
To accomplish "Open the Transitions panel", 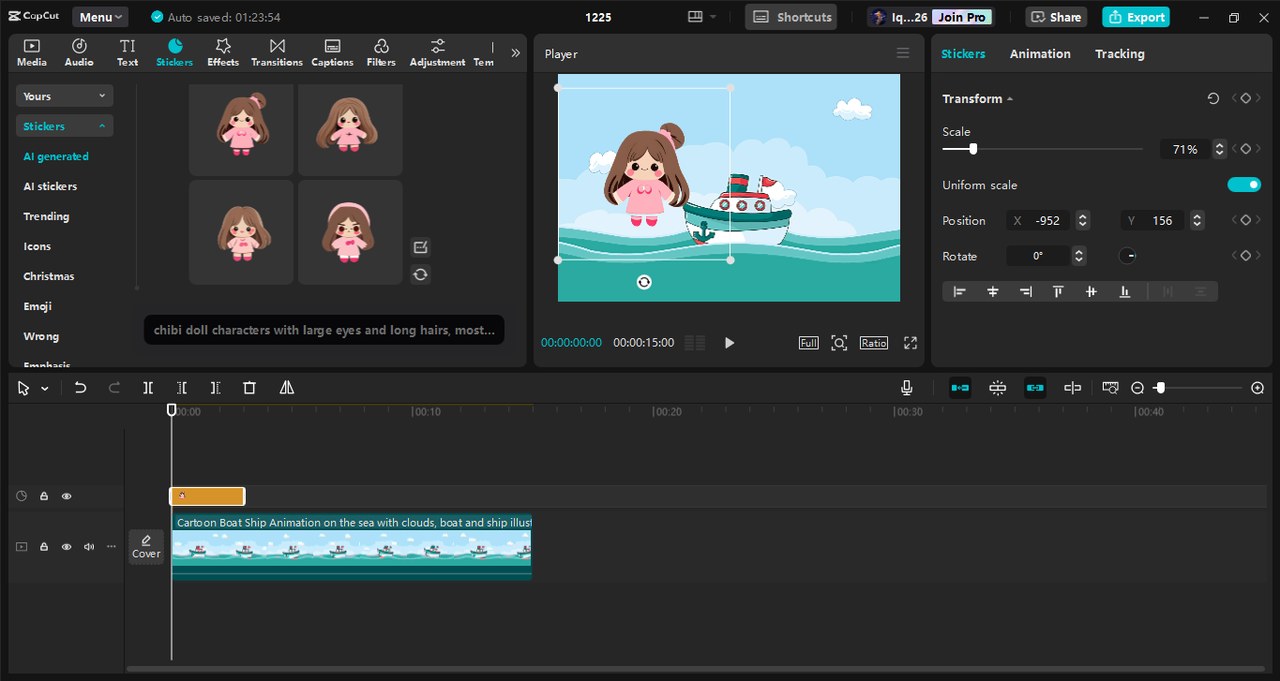I will pos(277,53).
